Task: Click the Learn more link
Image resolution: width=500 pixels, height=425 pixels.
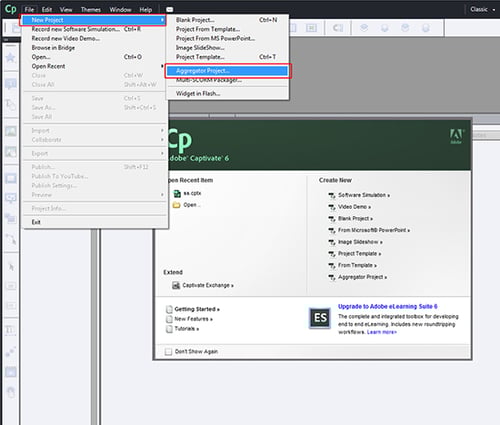Action: click(382, 332)
